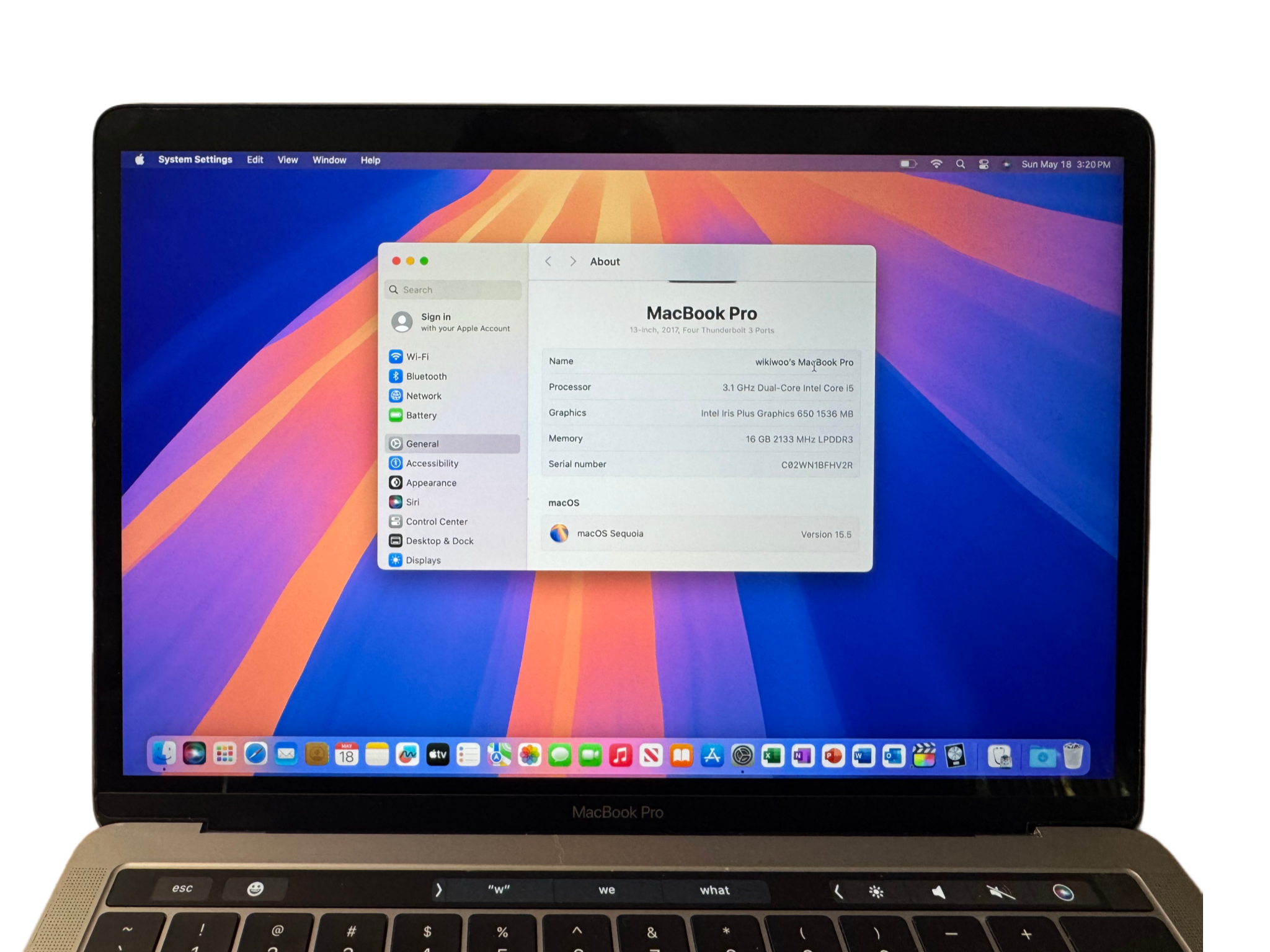Click the macOS Sequoia row
The image size is (1270, 952).
pos(700,534)
